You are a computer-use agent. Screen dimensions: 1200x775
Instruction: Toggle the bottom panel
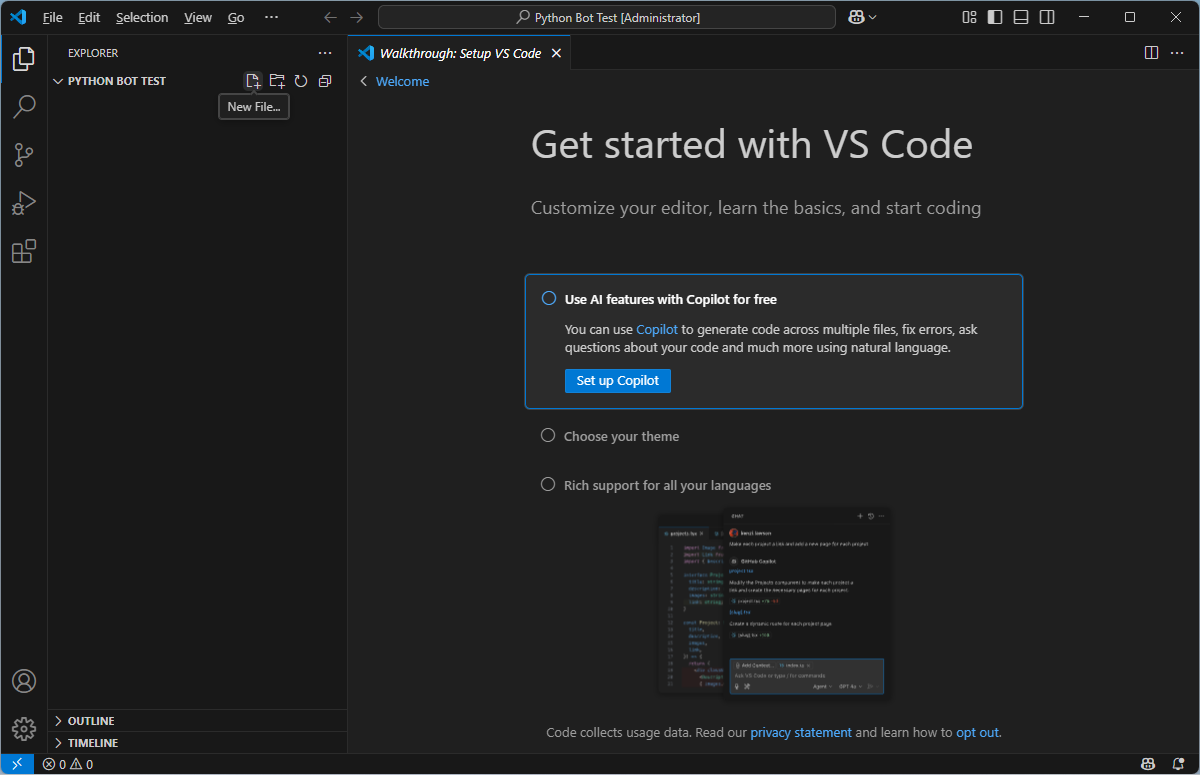pyautogui.click(x=1021, y=17)
